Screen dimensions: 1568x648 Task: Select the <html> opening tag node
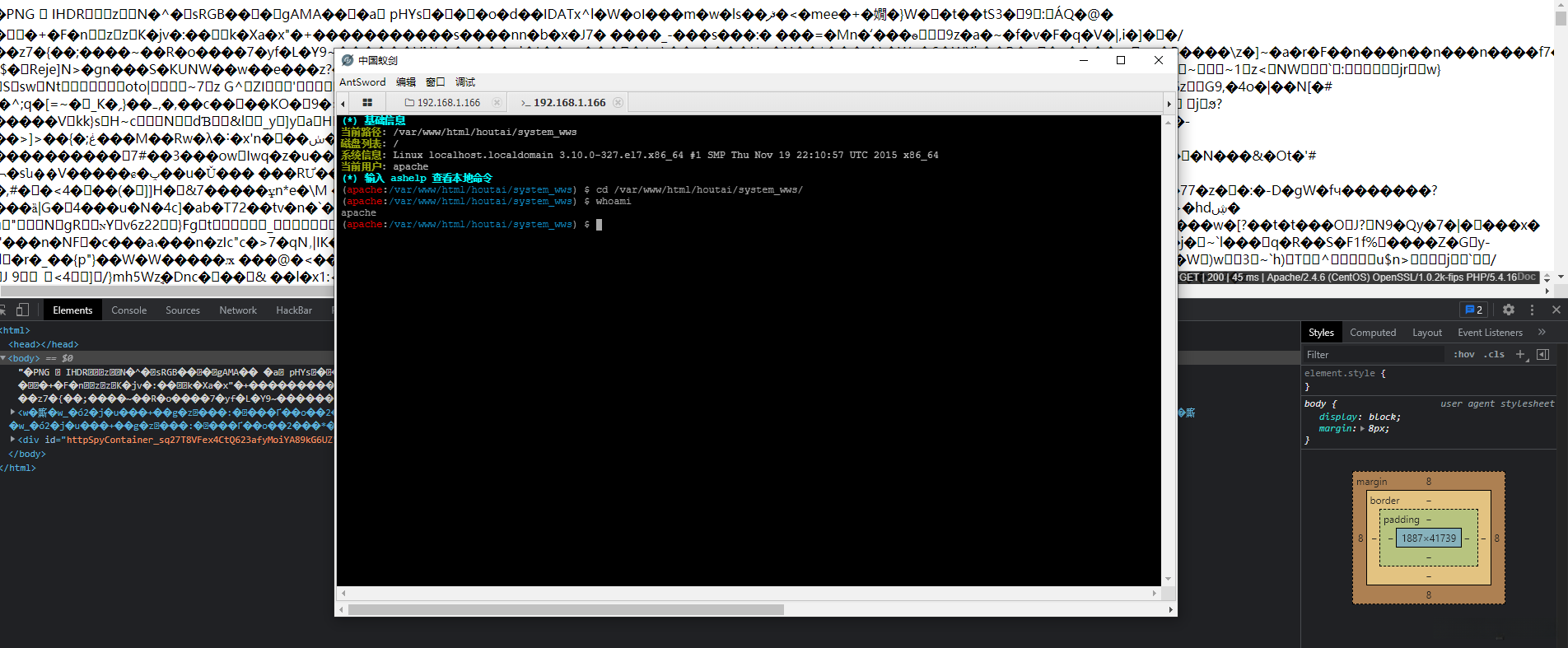(16, 330)
